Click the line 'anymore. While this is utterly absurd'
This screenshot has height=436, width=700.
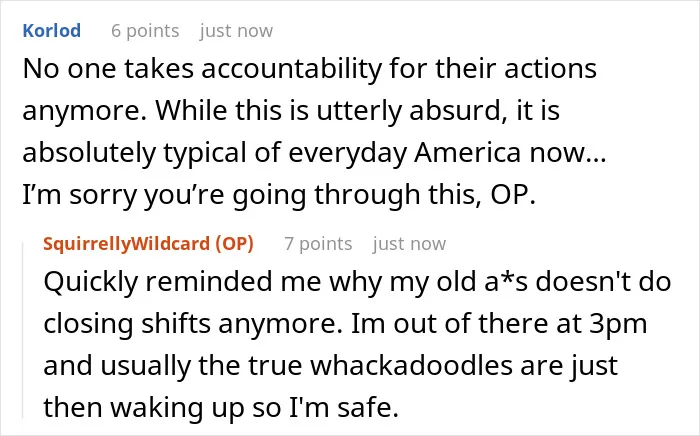(291, 111)
